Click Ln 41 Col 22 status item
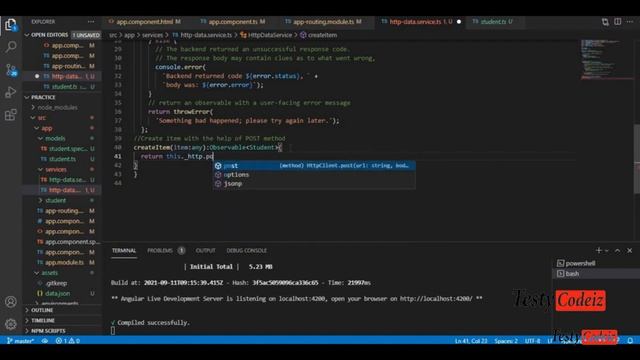 click(x=471, y=340)
